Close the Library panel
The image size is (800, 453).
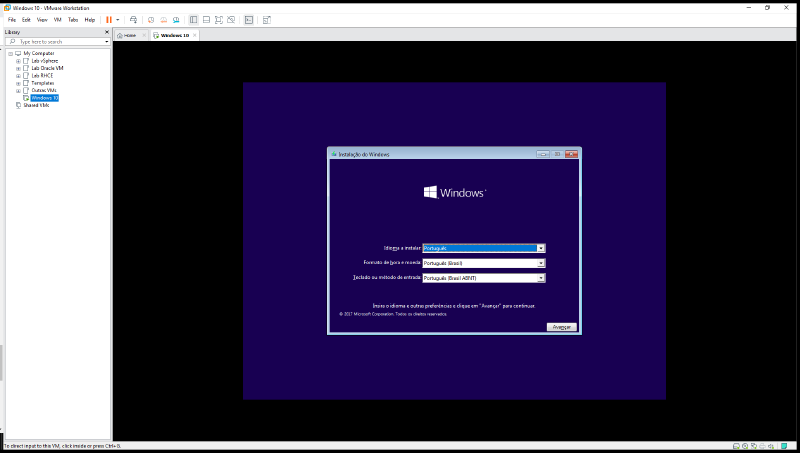107,32
